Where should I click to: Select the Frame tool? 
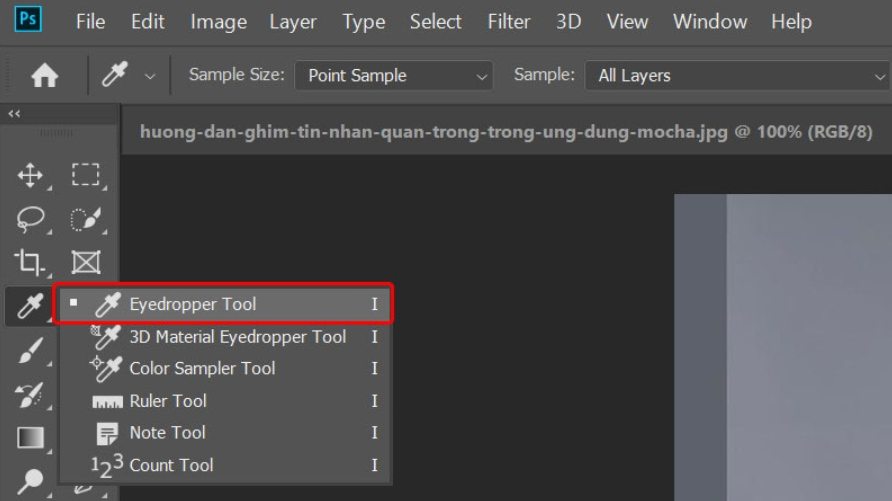coord(86,262)
